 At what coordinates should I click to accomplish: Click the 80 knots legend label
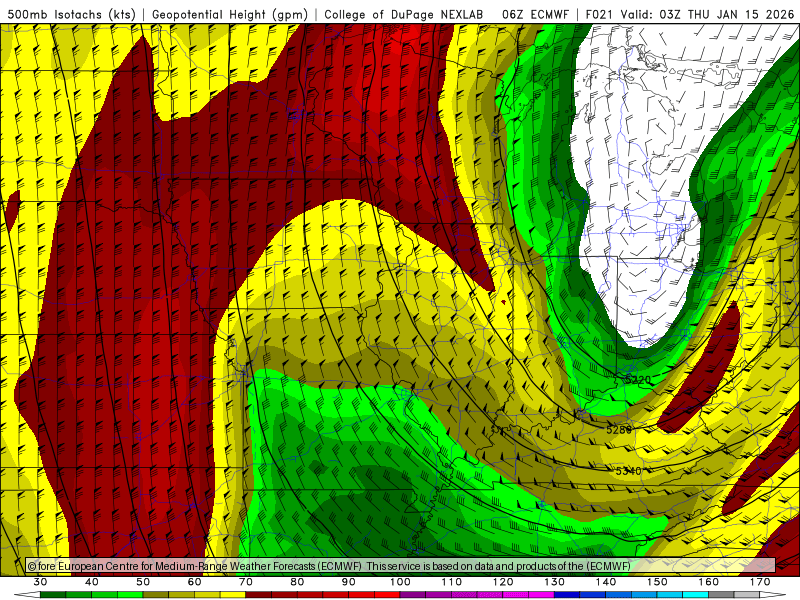click(297, 582)
